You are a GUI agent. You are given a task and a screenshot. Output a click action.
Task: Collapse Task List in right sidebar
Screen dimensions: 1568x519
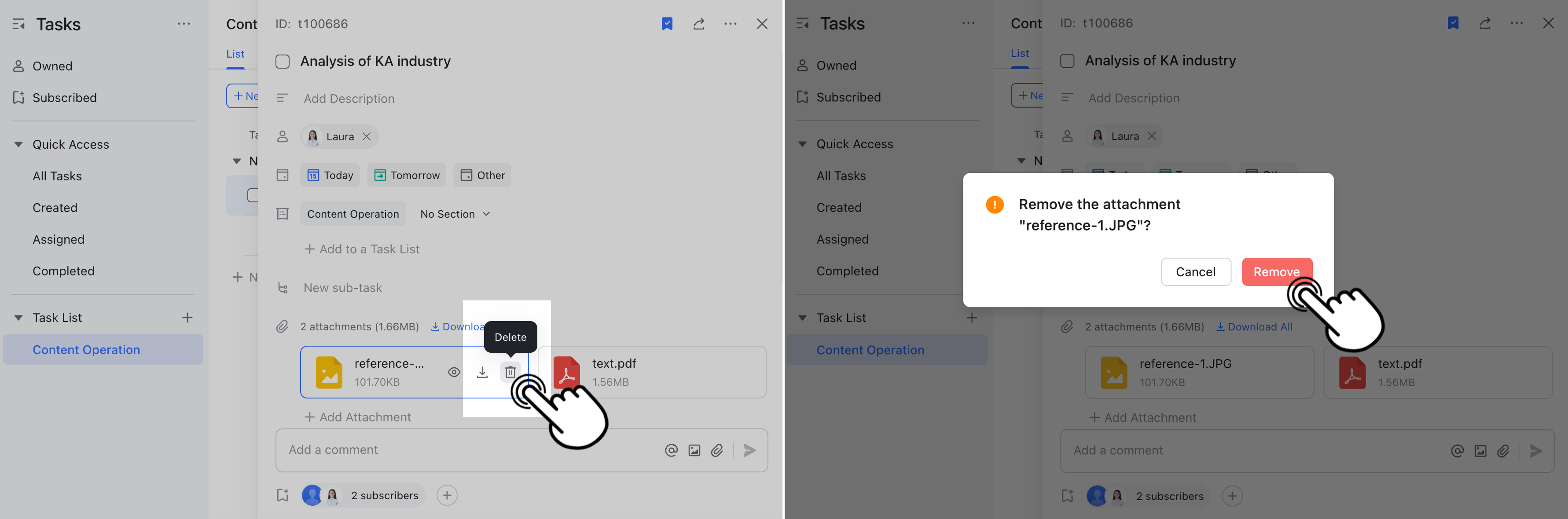802,318
